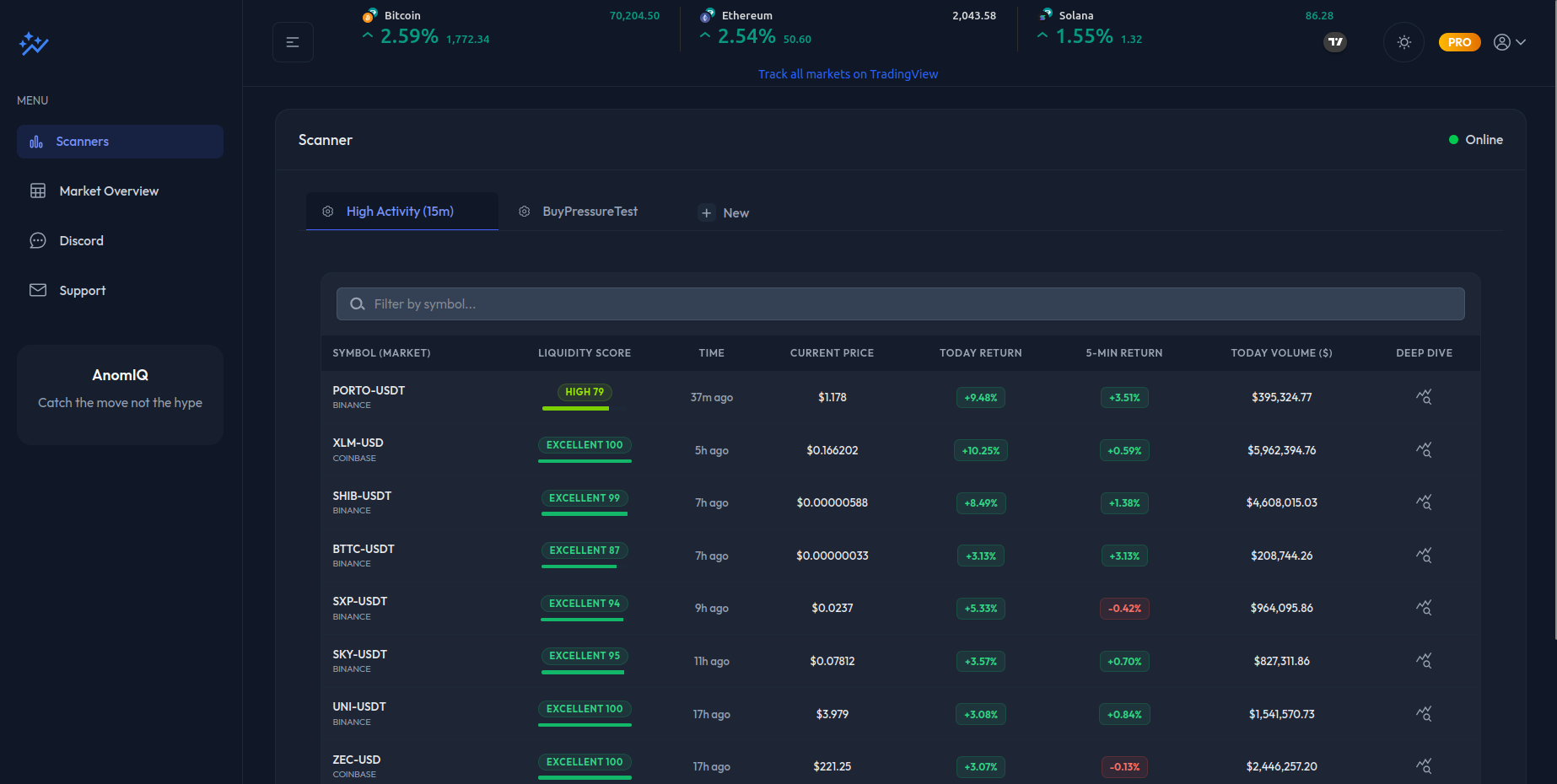Click the TradingView logo icon

tap(1334, 41)
